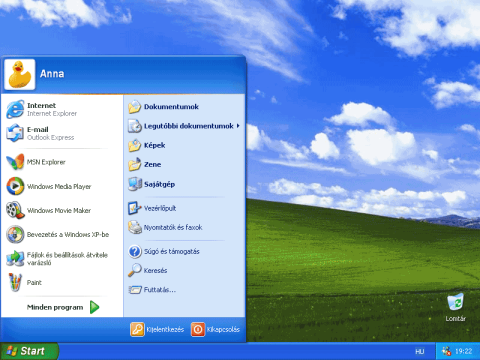Open the Képek folder icon
Screen dimensions: 480x360
(x=135, y=145)
